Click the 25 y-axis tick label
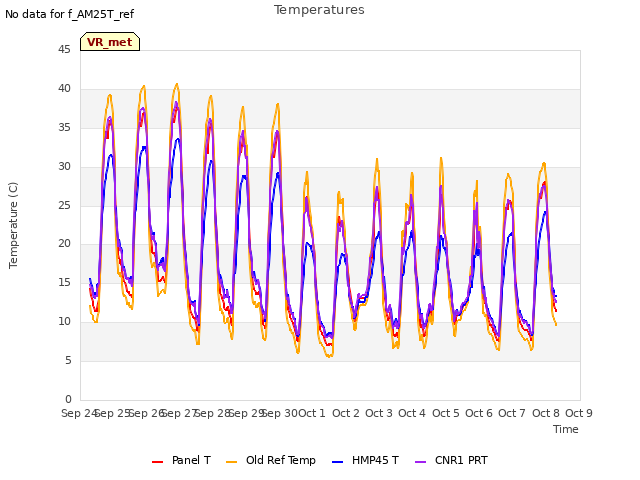The width and height of the screenshot is (640, 480). [64, 205]
